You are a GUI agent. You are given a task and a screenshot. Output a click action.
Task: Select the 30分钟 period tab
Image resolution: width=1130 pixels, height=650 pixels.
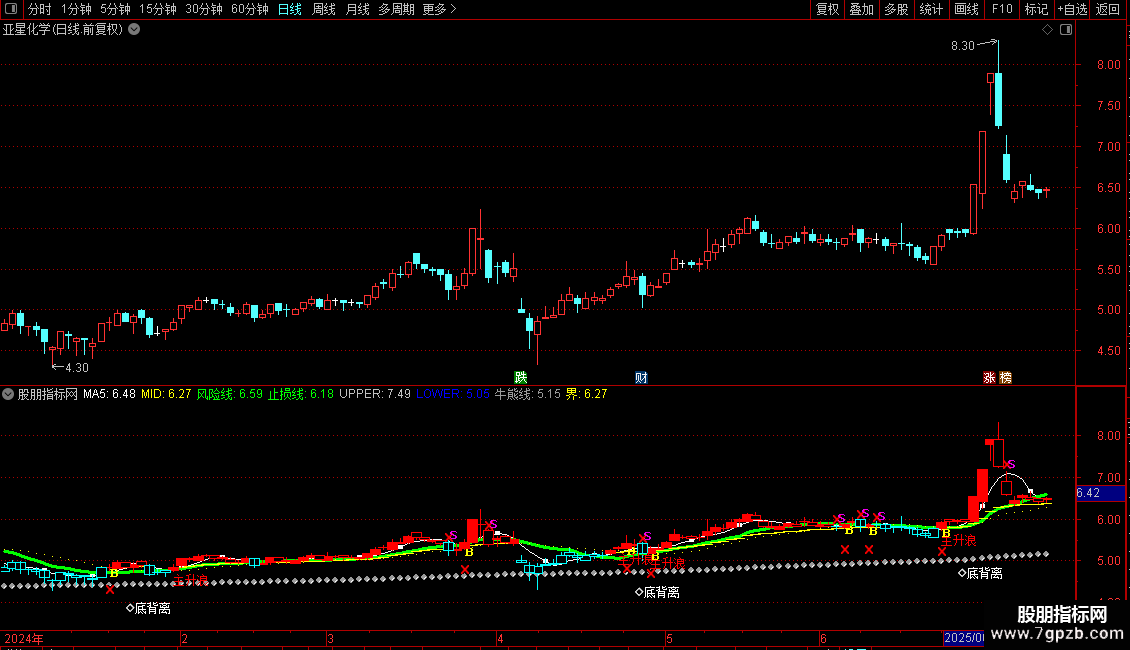(204, 9)
